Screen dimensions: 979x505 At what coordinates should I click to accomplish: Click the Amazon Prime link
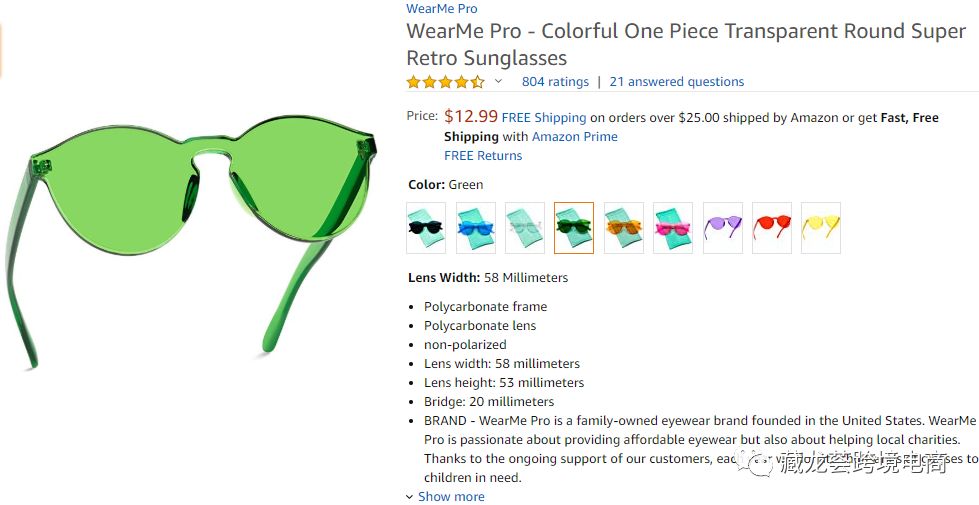[x=574, y=137]
